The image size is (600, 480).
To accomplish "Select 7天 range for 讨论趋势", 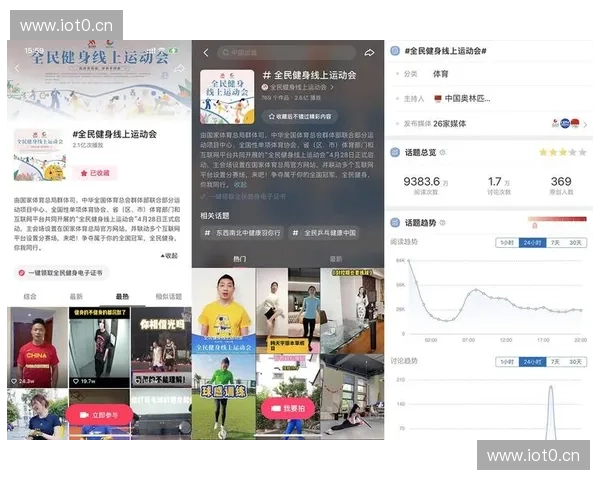I will coord(555,362).
